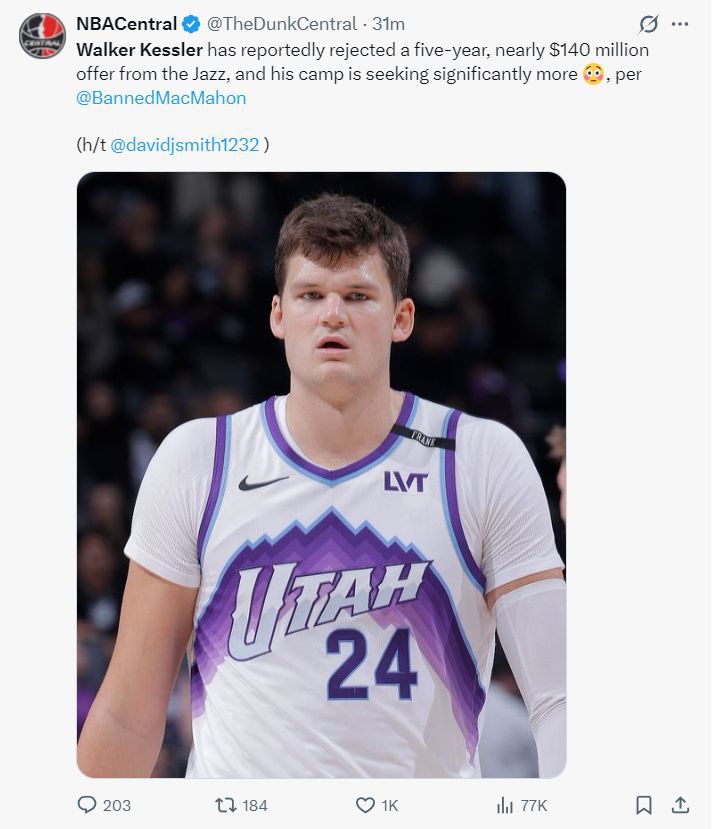Open NBACentral profile avatar
The width and height of the screenshot is (714, 829).
point(42,35)
